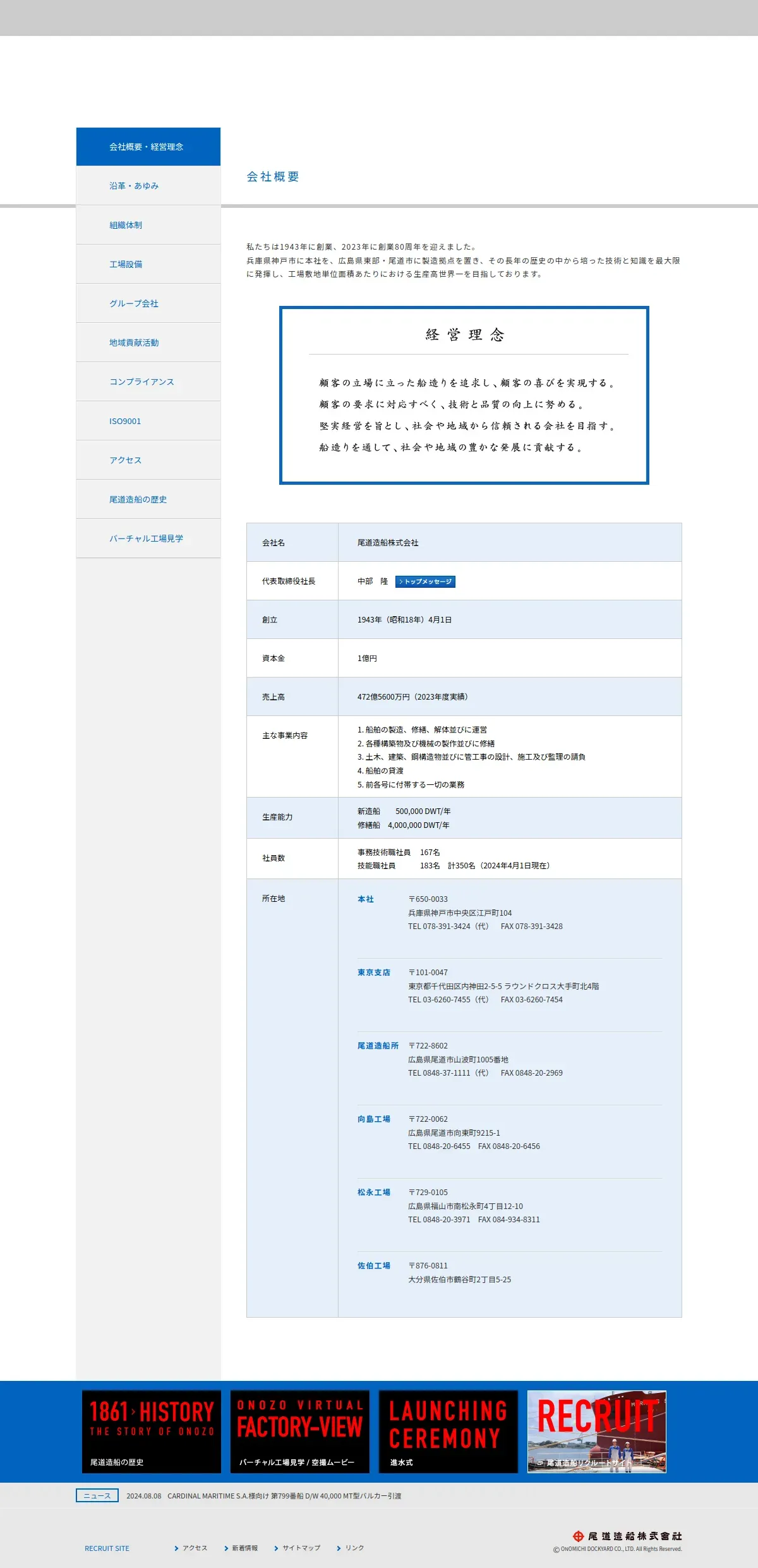Click company name 尾道造船株式会社 cell

coord(388,543)
